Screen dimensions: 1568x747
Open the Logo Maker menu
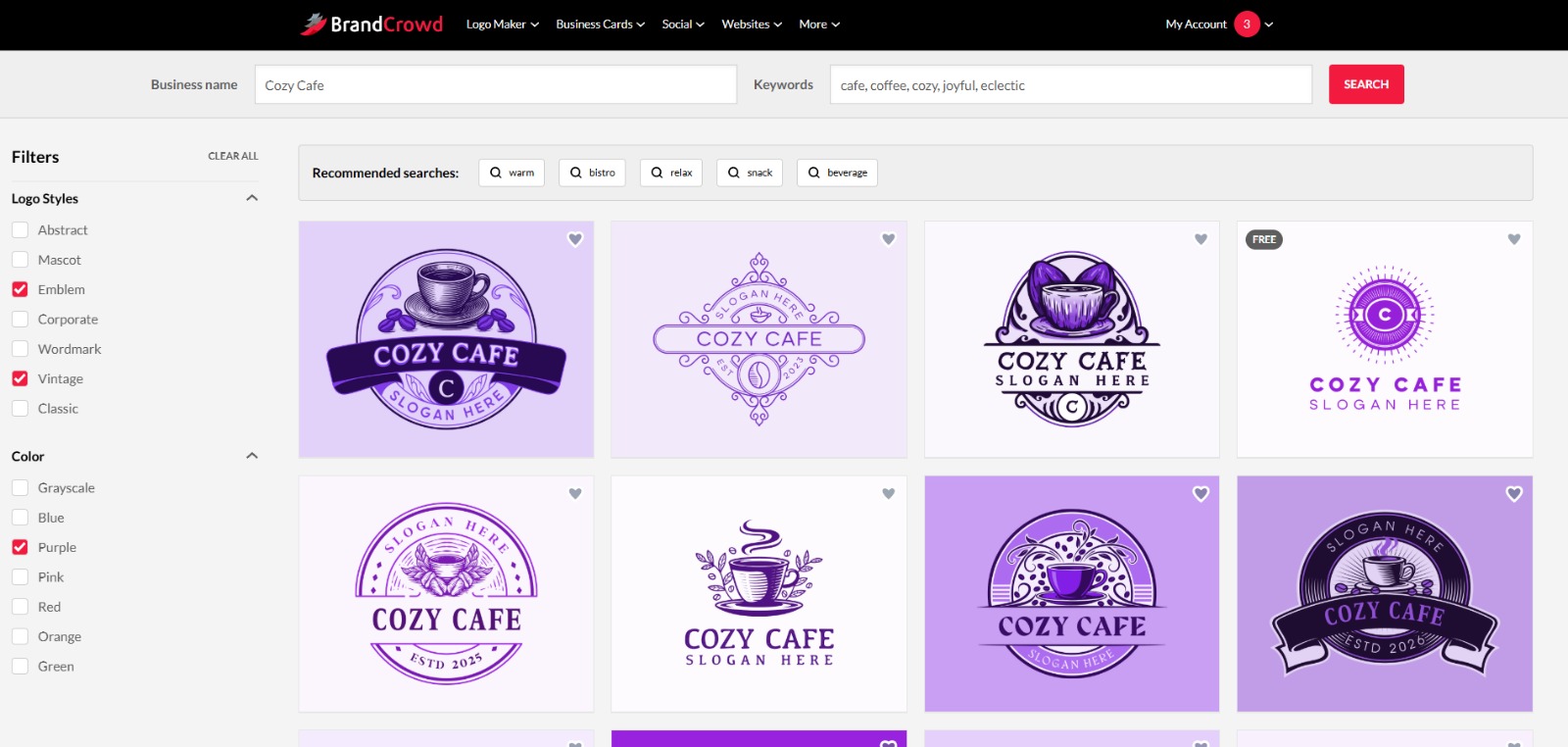pyautogui.click(x=502, y=25)
